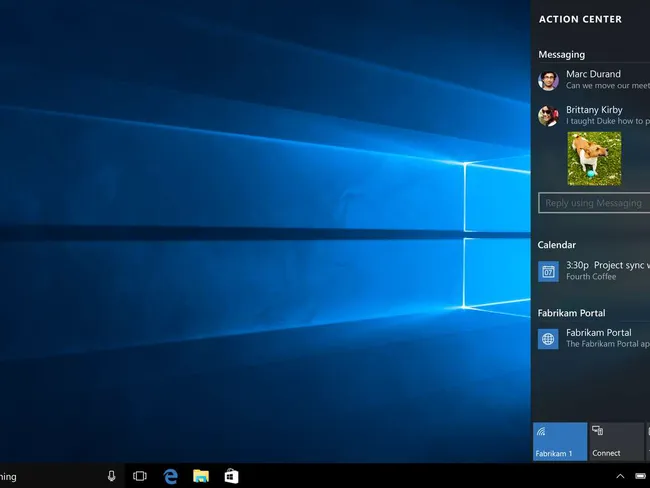Screen dimensions: 650x488
Task: Open File Explorer from the taskbar
Action: (x=200, y=476)
